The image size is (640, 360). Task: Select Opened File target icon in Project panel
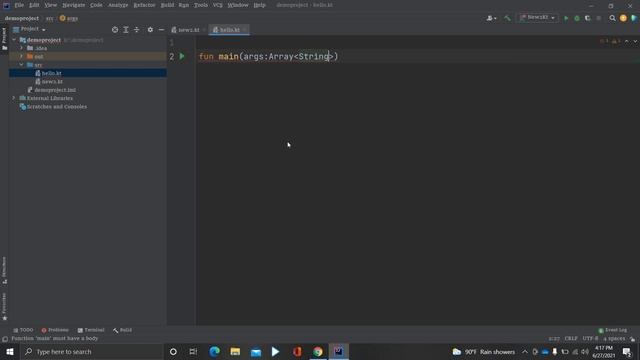(x=115, y=30)
